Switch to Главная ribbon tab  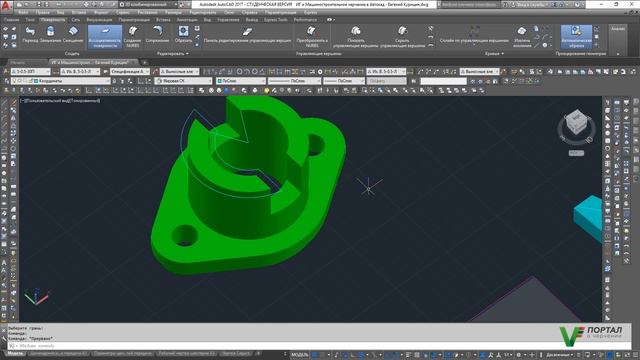coord(11,19)
